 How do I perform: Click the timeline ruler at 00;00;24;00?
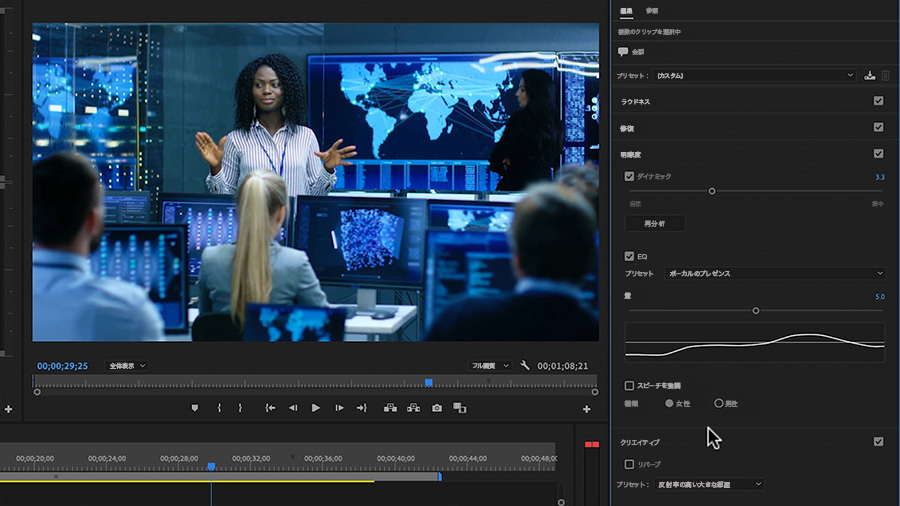point(107,458)
